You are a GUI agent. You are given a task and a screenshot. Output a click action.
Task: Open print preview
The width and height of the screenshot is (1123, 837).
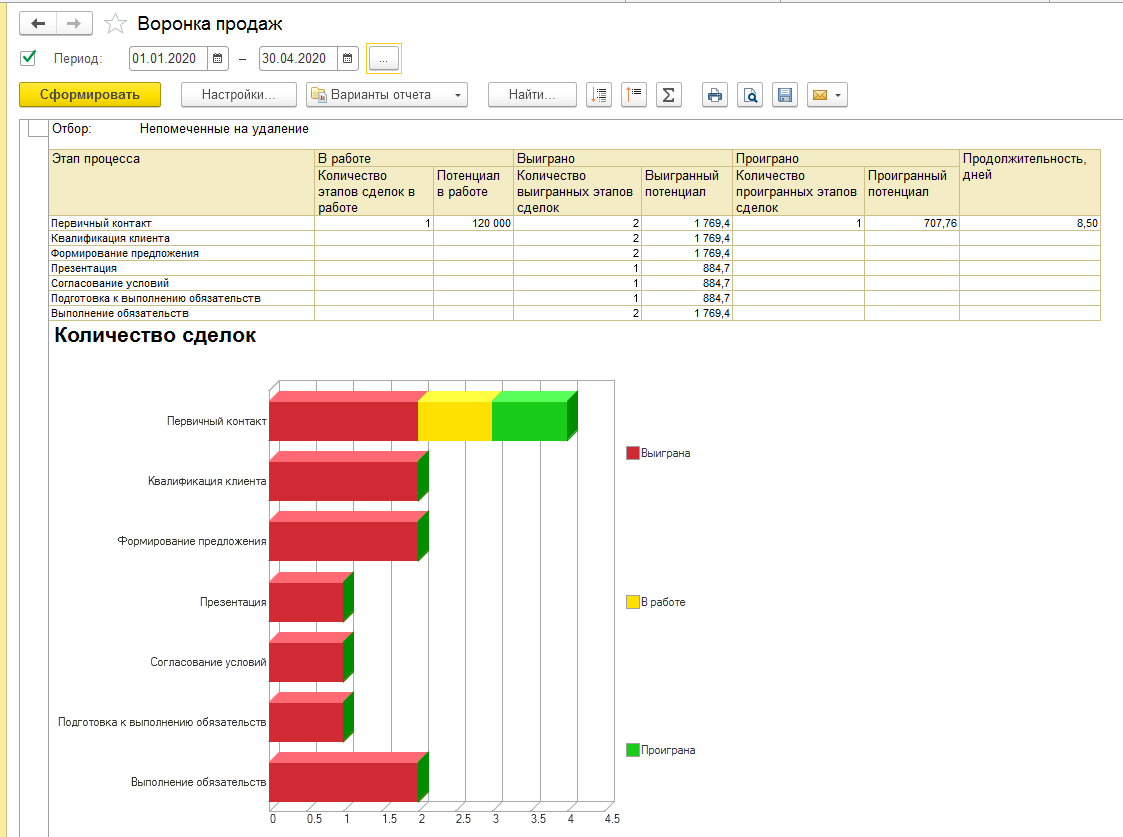[x=749, y=95]
